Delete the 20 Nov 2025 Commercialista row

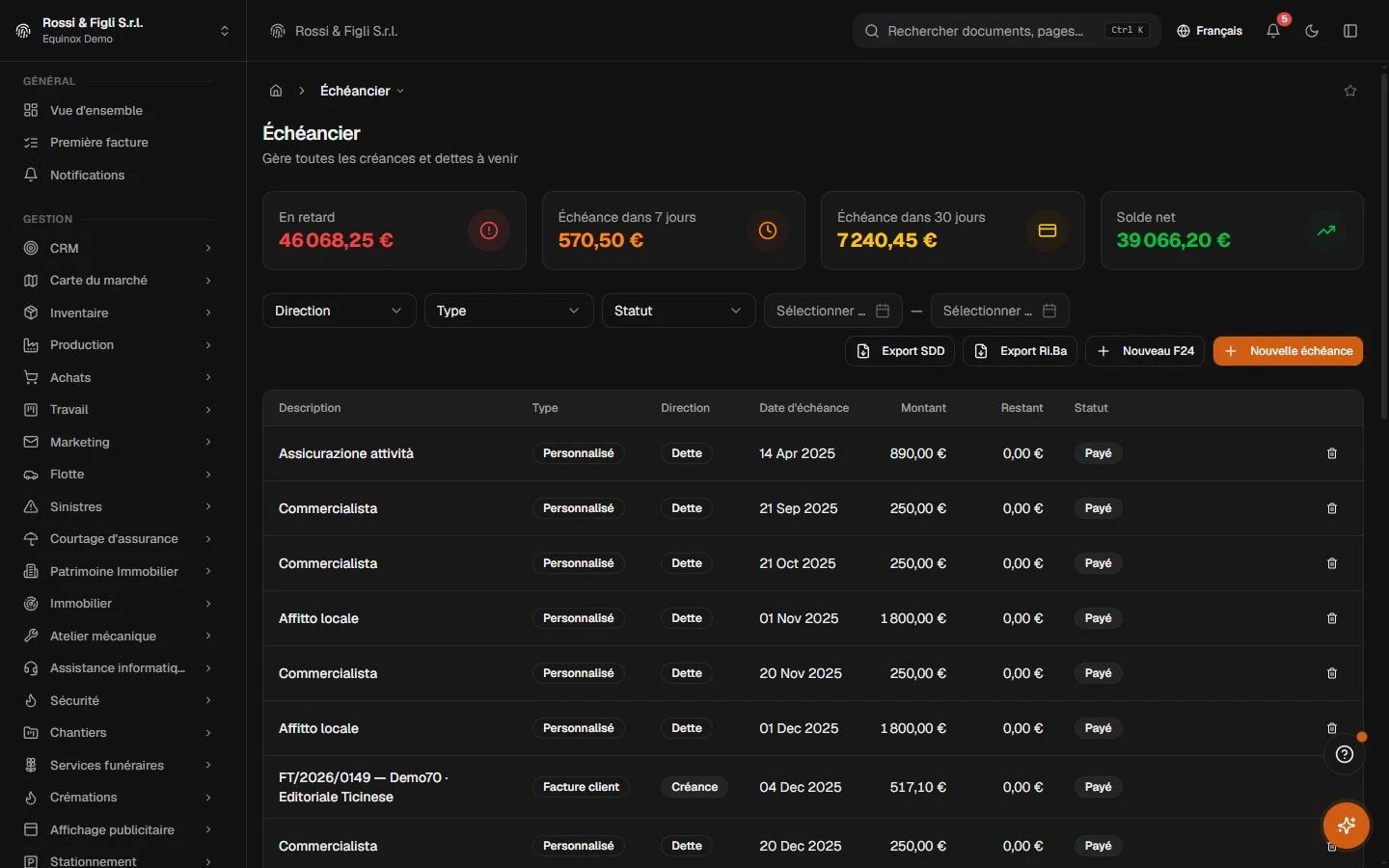[x=1332, y=673]
